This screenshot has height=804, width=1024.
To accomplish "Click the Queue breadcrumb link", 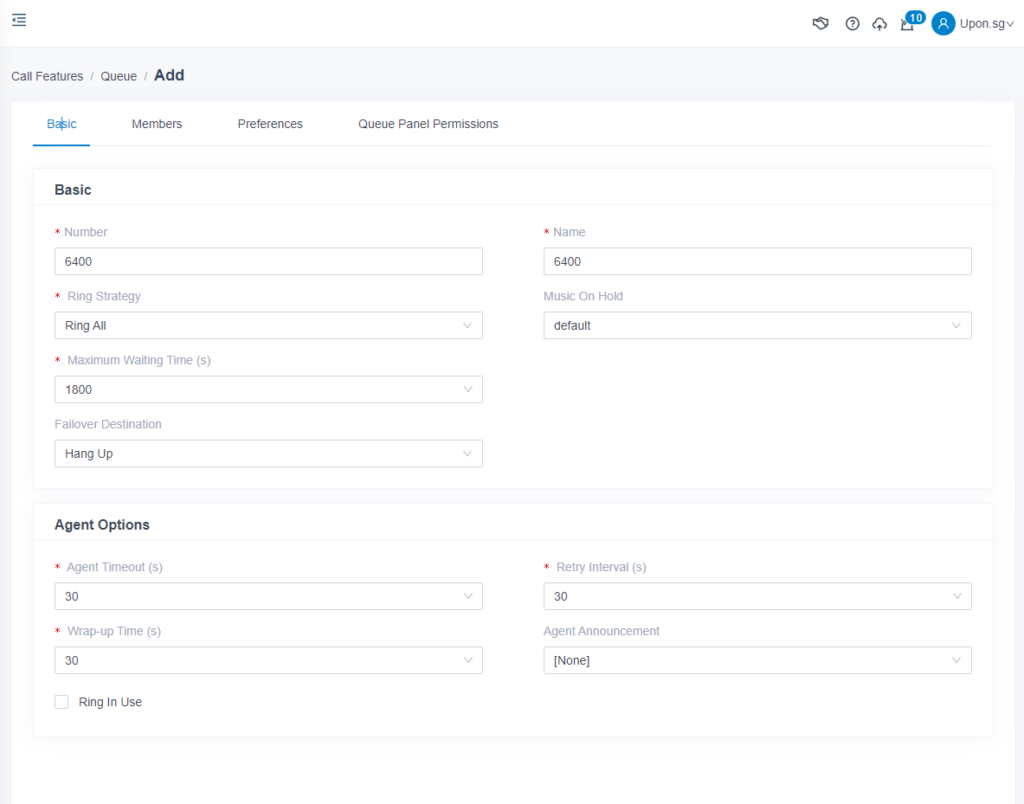I will point(118,76).
